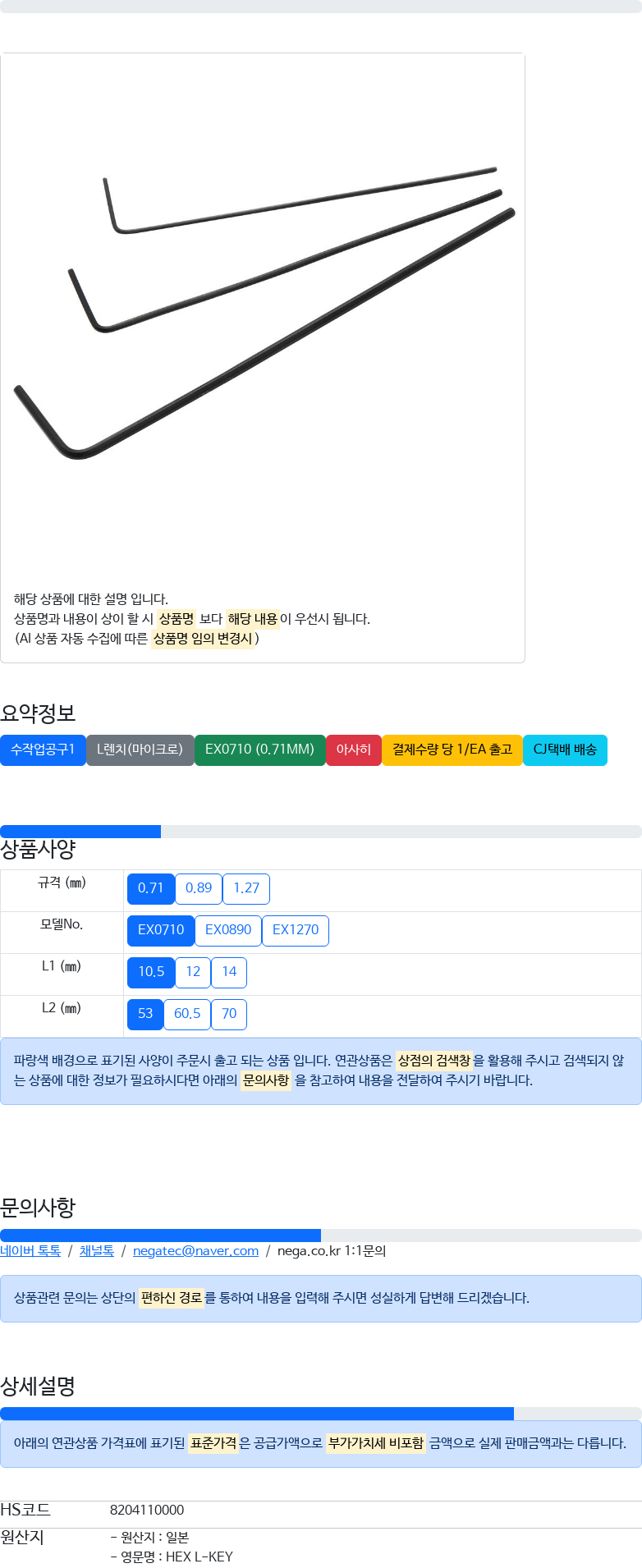
Task: Click the EX0710 (0.71MM) badge
Action: point(260,750)
